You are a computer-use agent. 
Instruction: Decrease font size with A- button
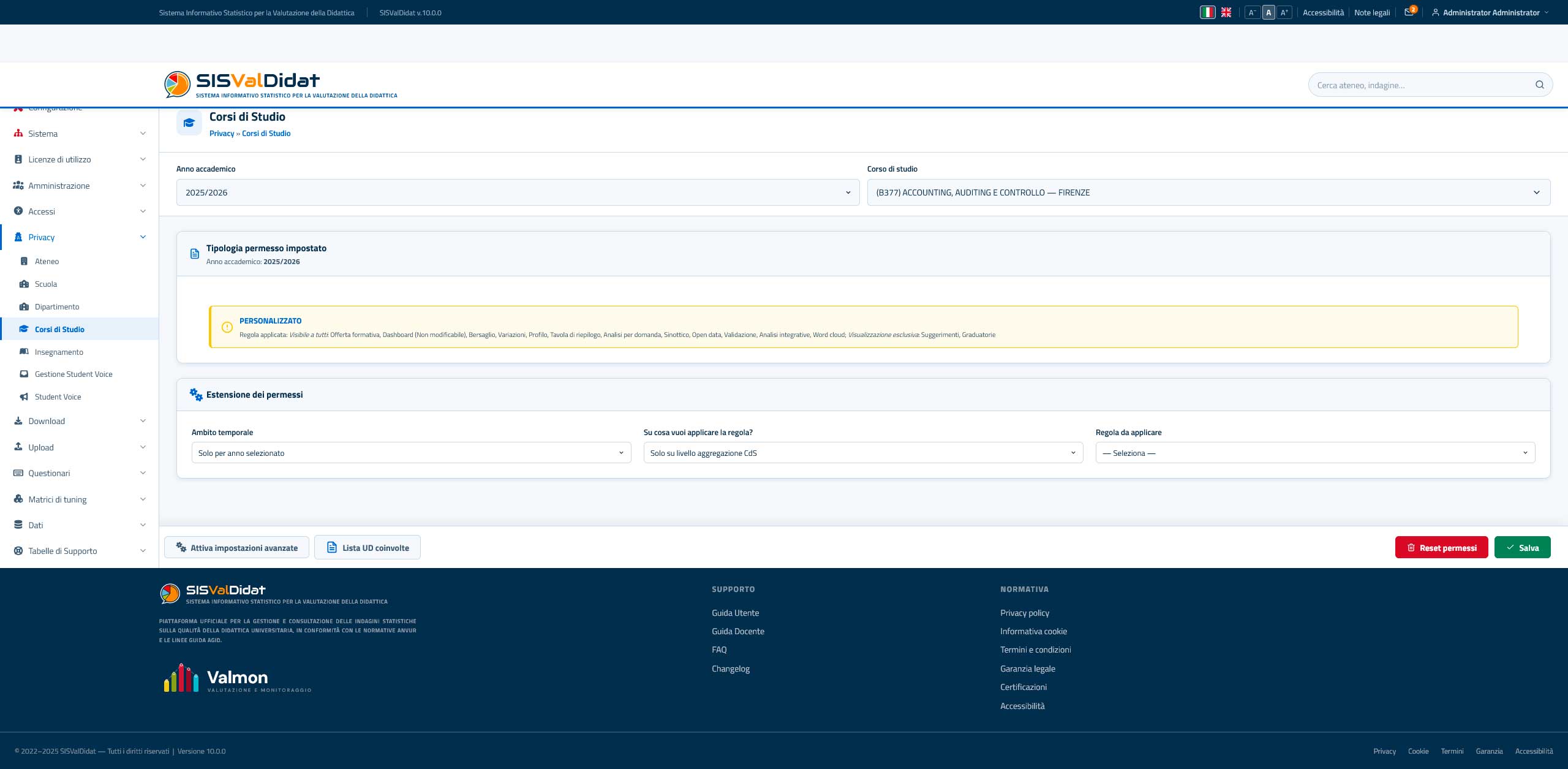[x=1253, y=12]
